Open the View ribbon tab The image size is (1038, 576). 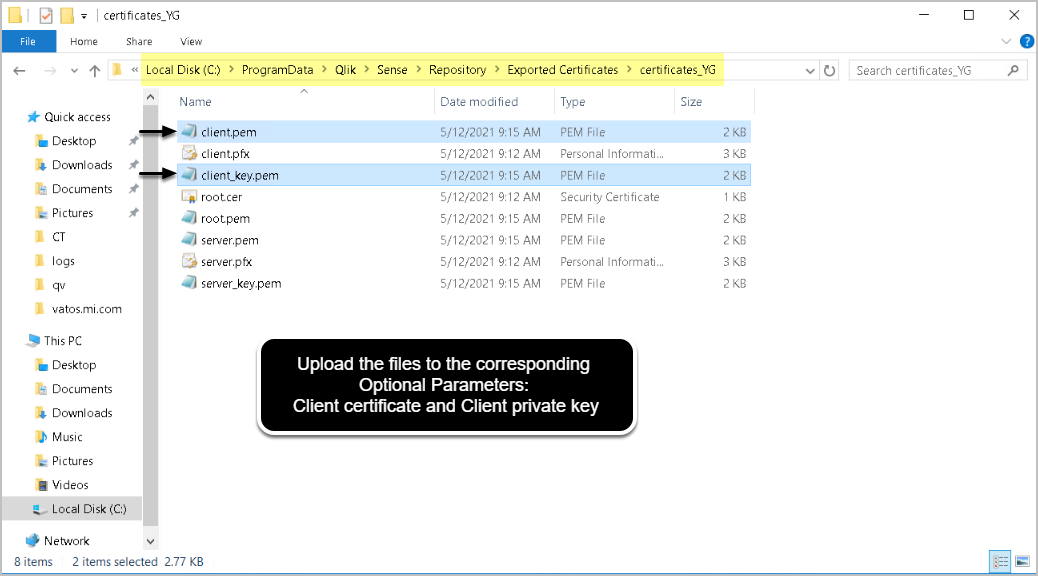click(191, 41)
